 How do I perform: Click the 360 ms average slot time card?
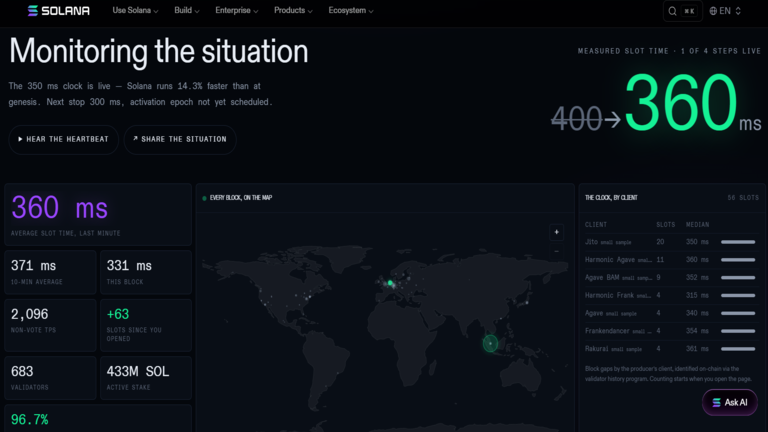[x=98, y=215]
